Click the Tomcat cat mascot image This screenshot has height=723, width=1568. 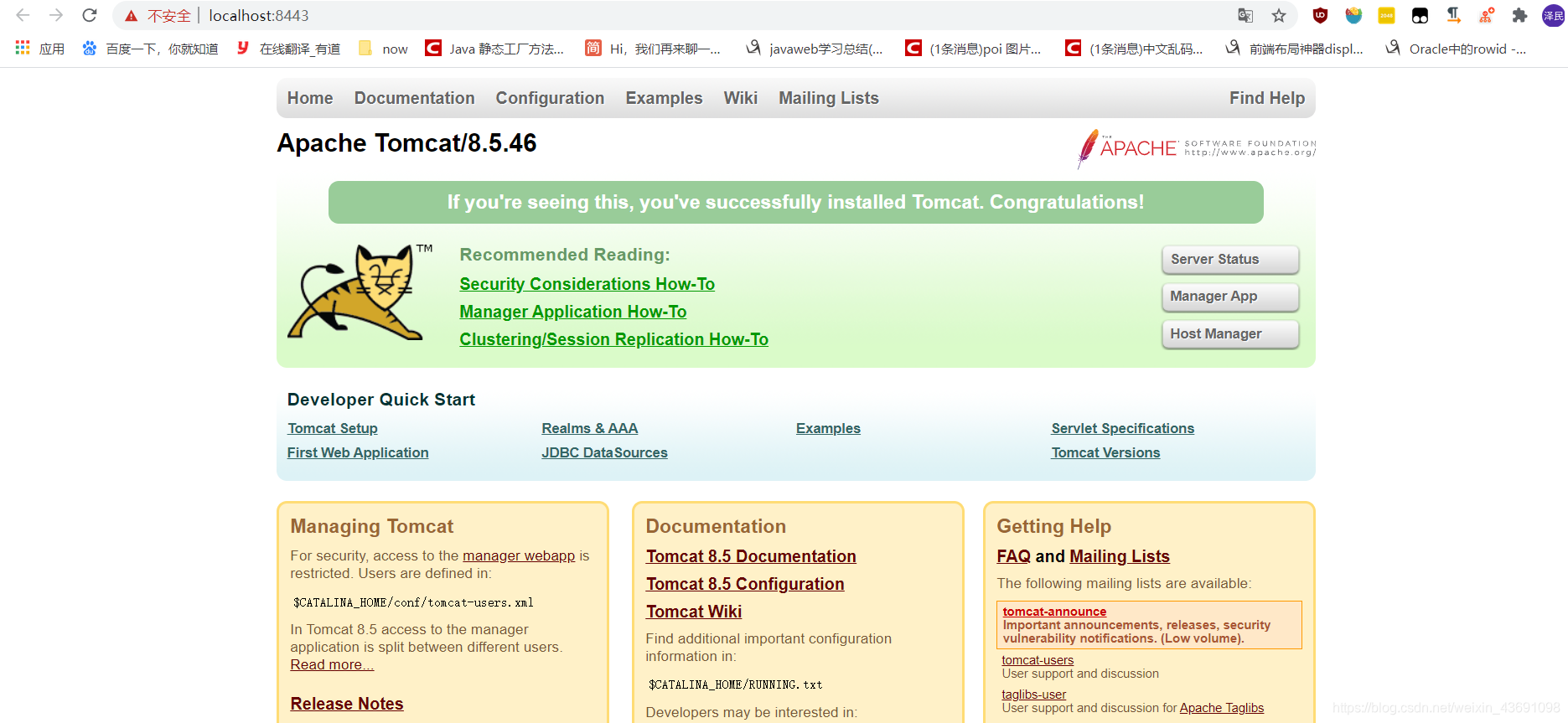coord(360,292)
